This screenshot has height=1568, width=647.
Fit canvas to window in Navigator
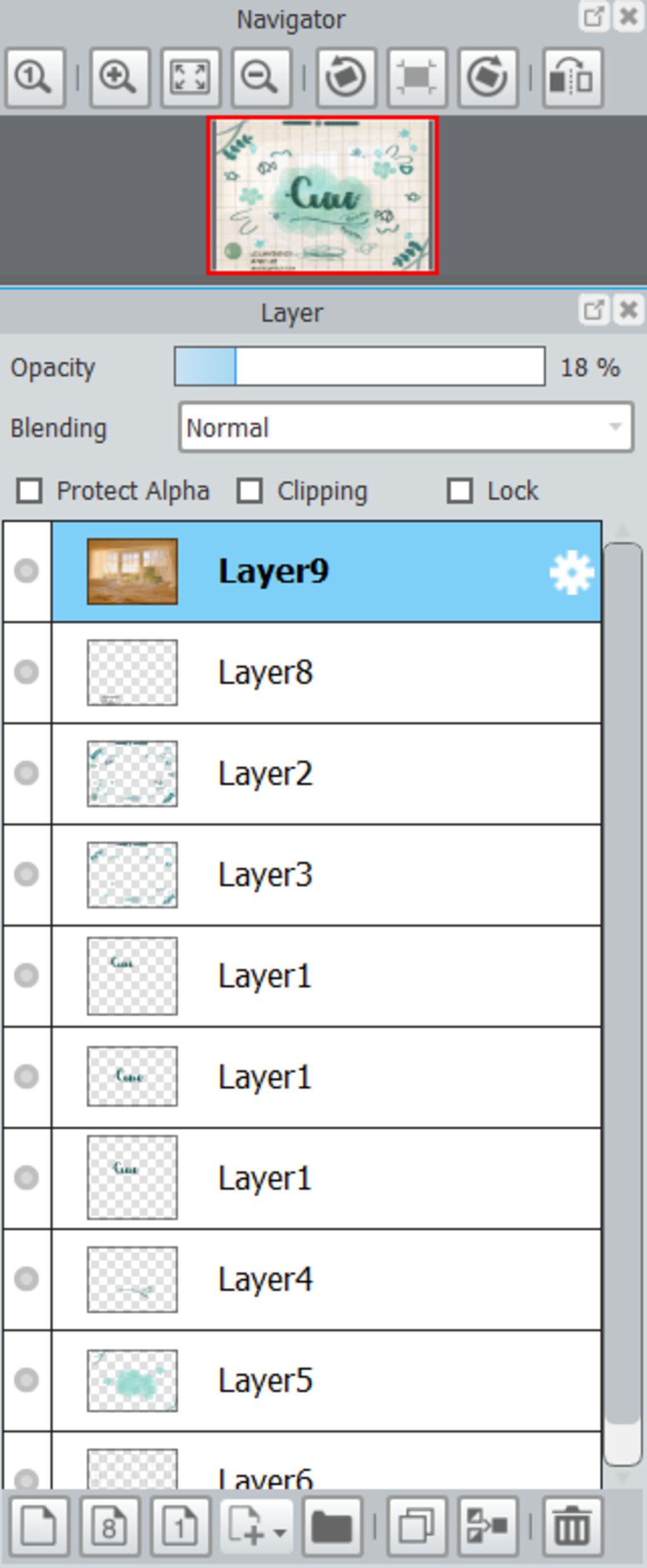coord(190,78)
